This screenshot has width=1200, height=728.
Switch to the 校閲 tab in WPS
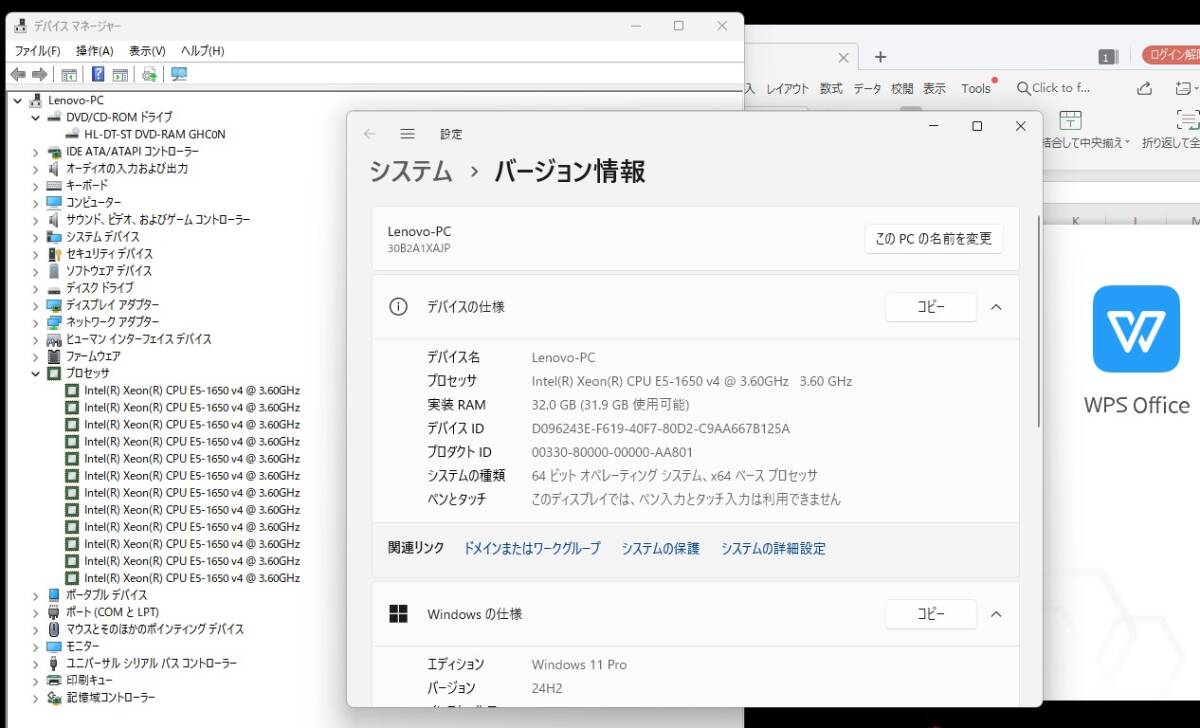[x=902, y=88]
